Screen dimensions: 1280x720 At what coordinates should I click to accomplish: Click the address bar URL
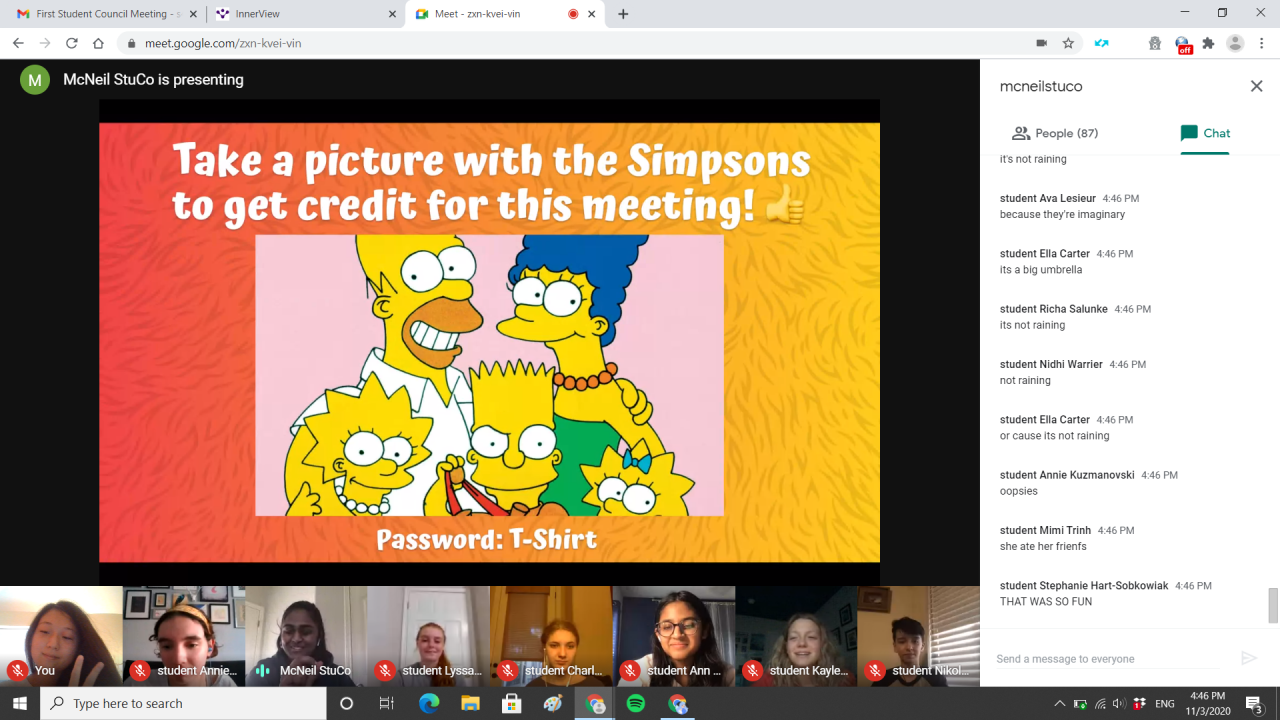[223, 43]
